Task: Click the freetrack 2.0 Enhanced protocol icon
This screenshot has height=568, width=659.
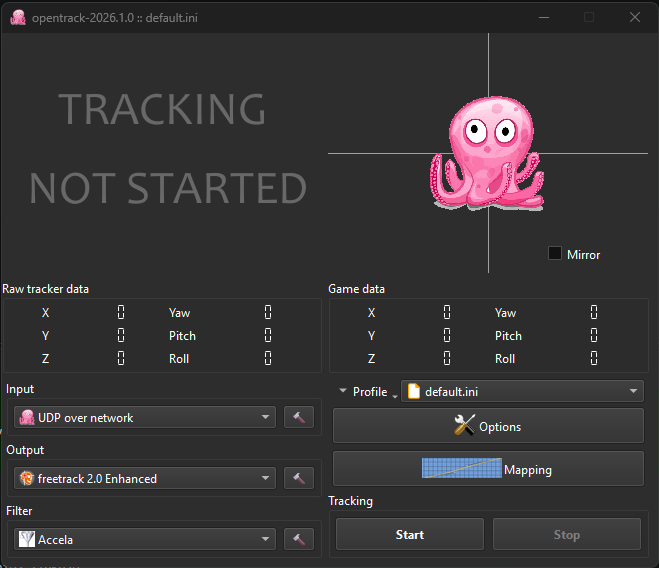Action: tap(27, 478)
